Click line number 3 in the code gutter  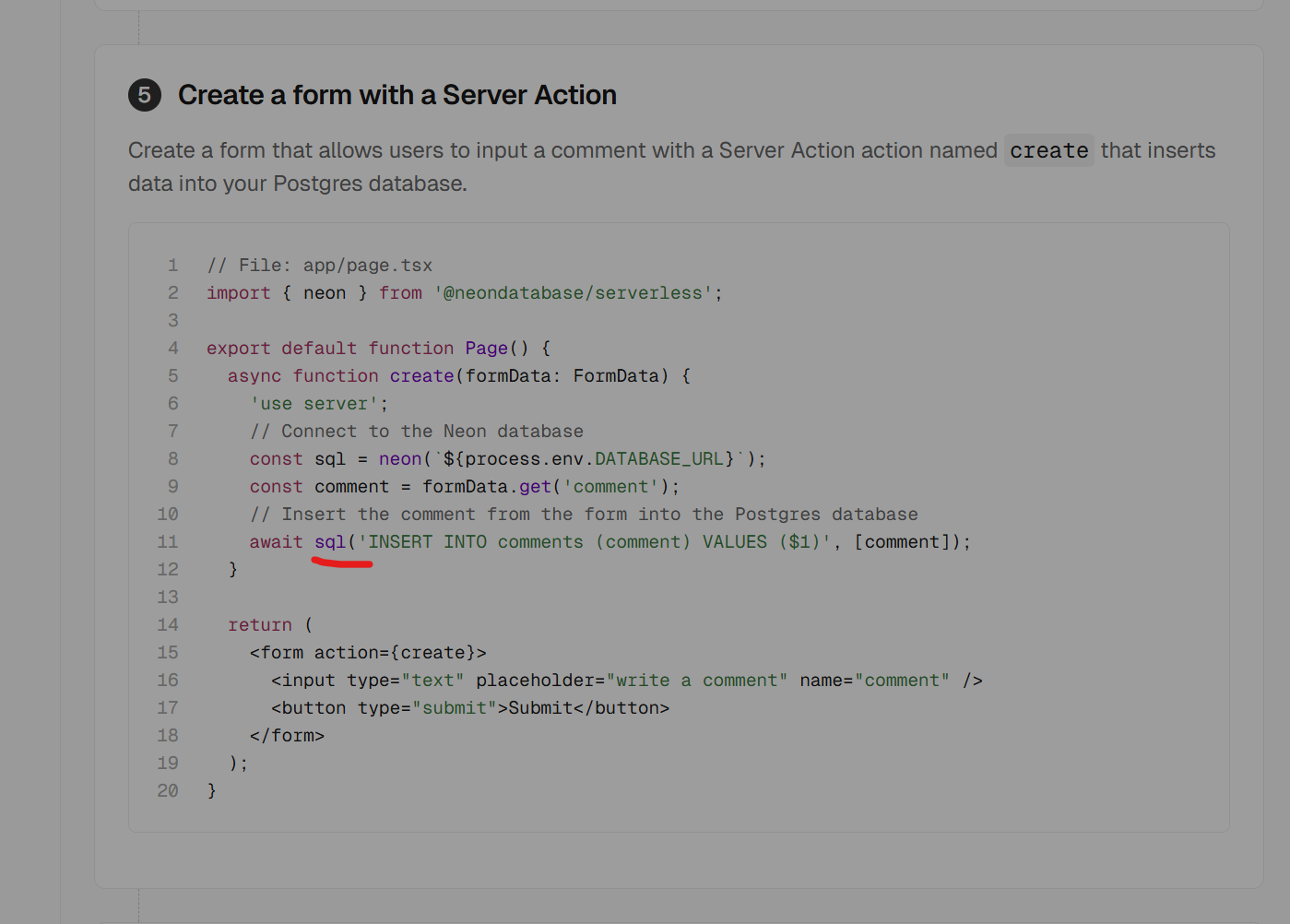(x=173, y=321)
